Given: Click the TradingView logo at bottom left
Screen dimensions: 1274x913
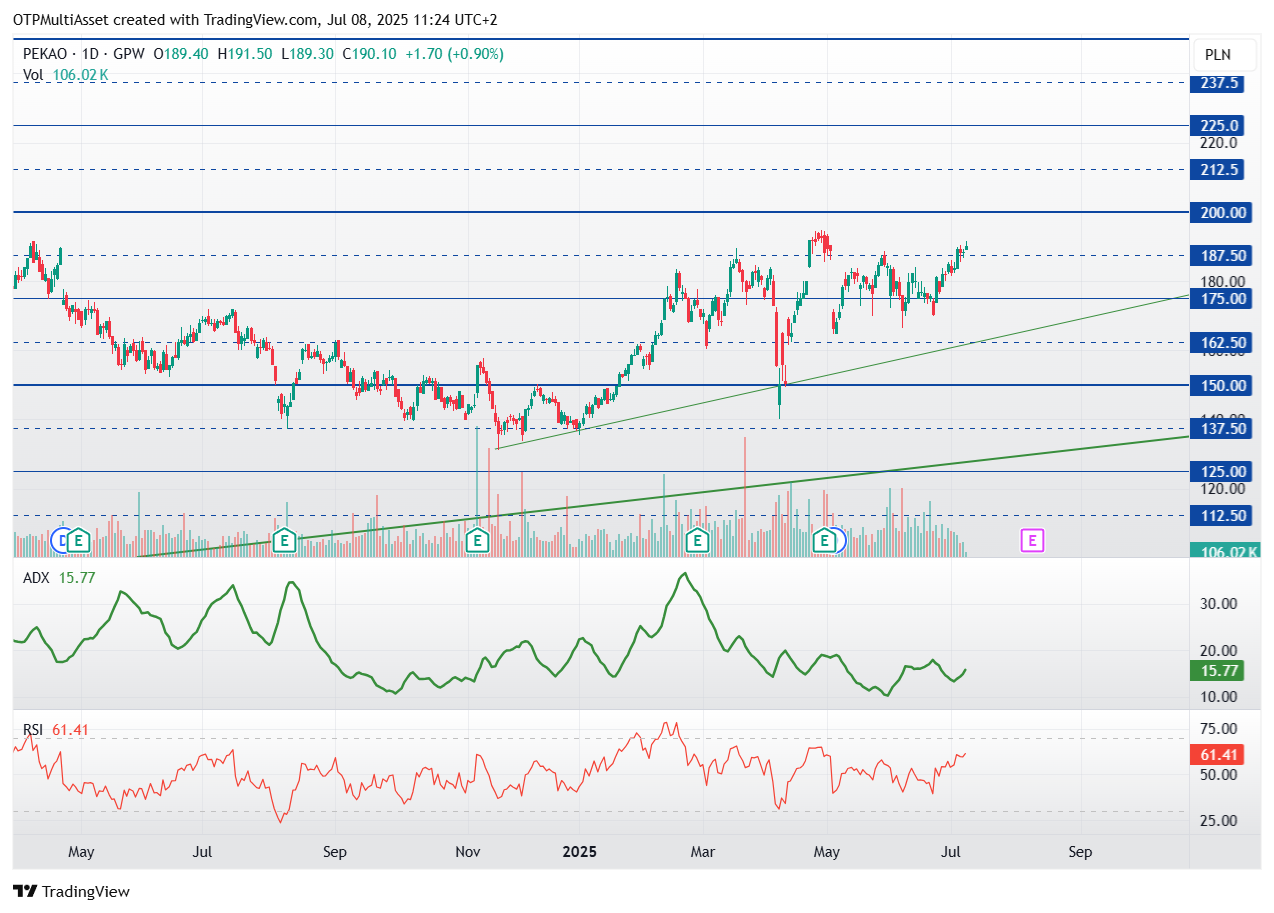Looking at the screenshot, I should [71, 891].
